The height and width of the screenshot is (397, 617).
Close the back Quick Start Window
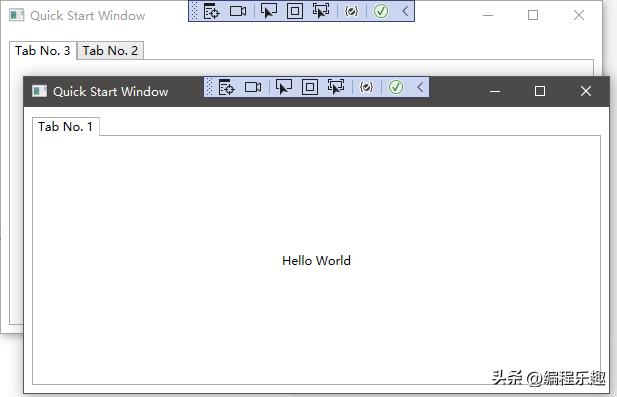pos(579,15)
